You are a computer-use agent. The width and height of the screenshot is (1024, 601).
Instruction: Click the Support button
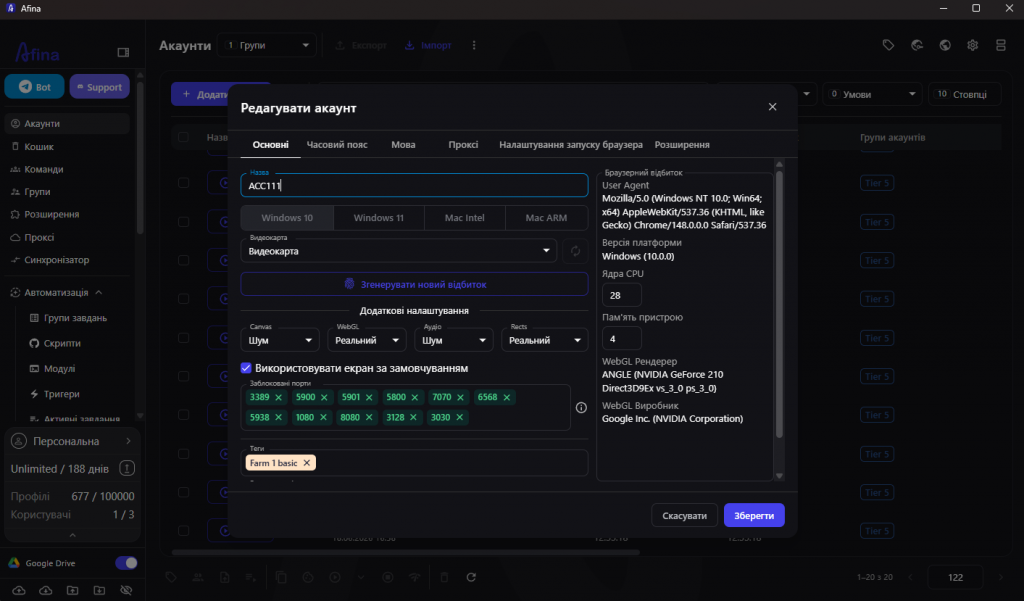99,87
